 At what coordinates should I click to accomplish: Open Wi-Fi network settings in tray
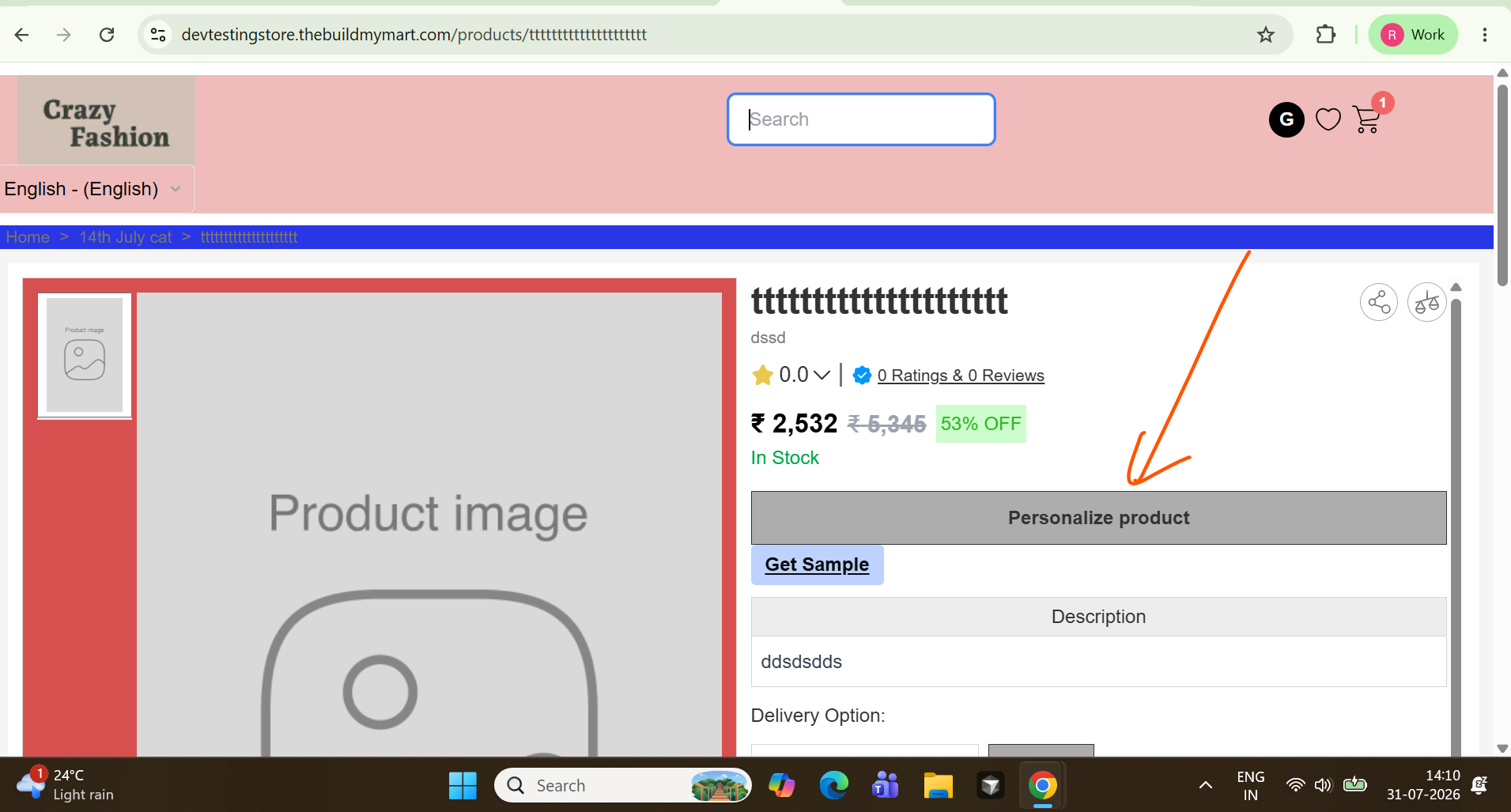pyautogui.click(x=1295, y=785)
